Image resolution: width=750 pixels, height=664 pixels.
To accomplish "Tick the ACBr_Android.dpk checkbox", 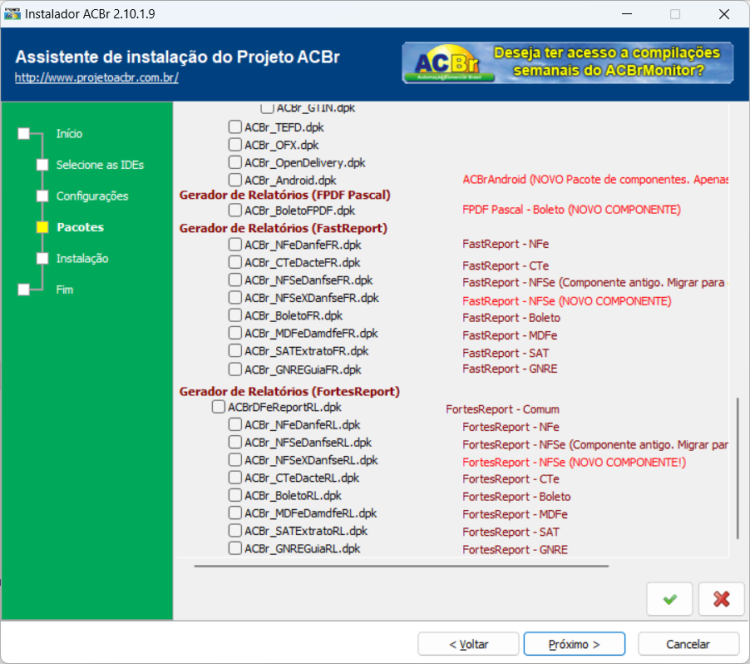I will tap(235, 180).
